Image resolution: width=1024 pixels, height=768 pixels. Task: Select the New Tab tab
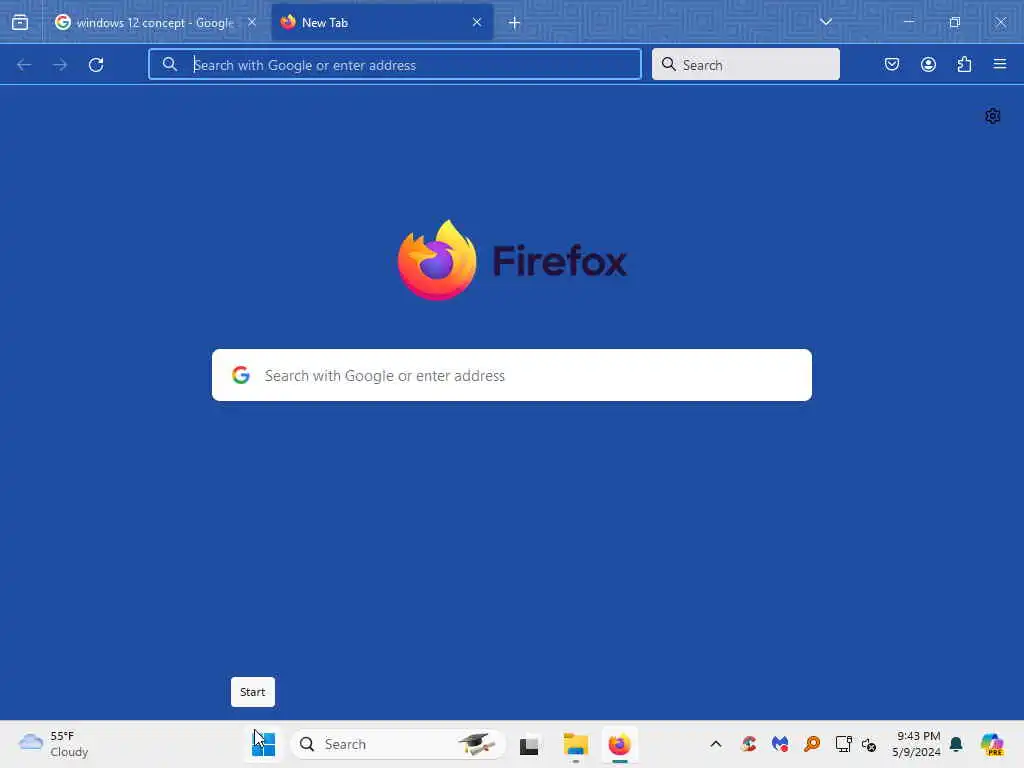pyautogui.click(x=382, y=22)
